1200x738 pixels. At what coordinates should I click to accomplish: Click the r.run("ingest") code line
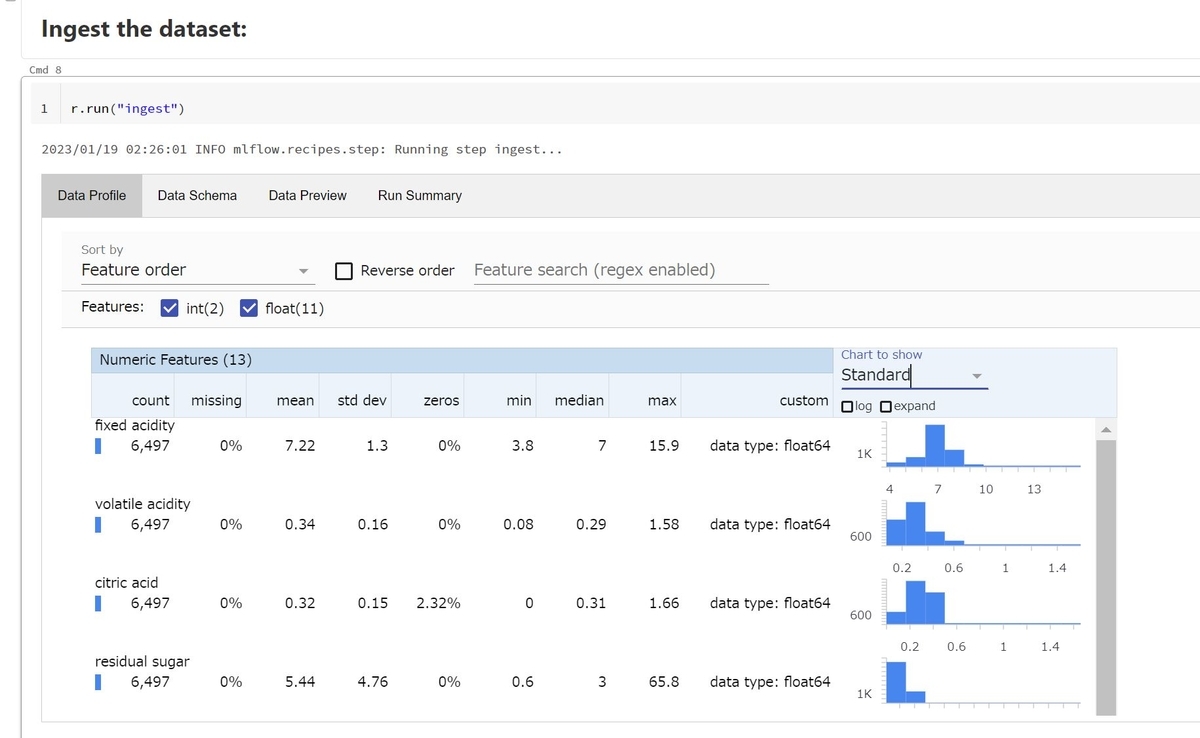pyautogui.click(x=128, y=108)
